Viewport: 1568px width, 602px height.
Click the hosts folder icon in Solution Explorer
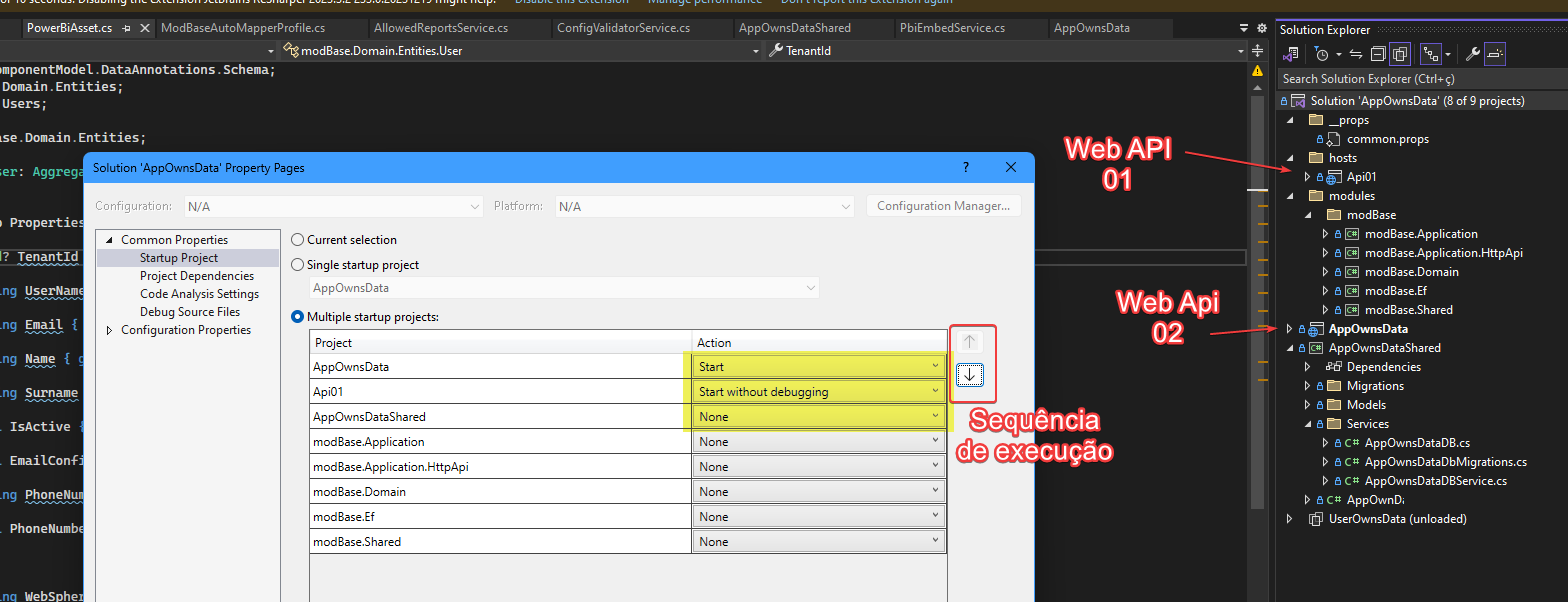[x=1315, y=158]
